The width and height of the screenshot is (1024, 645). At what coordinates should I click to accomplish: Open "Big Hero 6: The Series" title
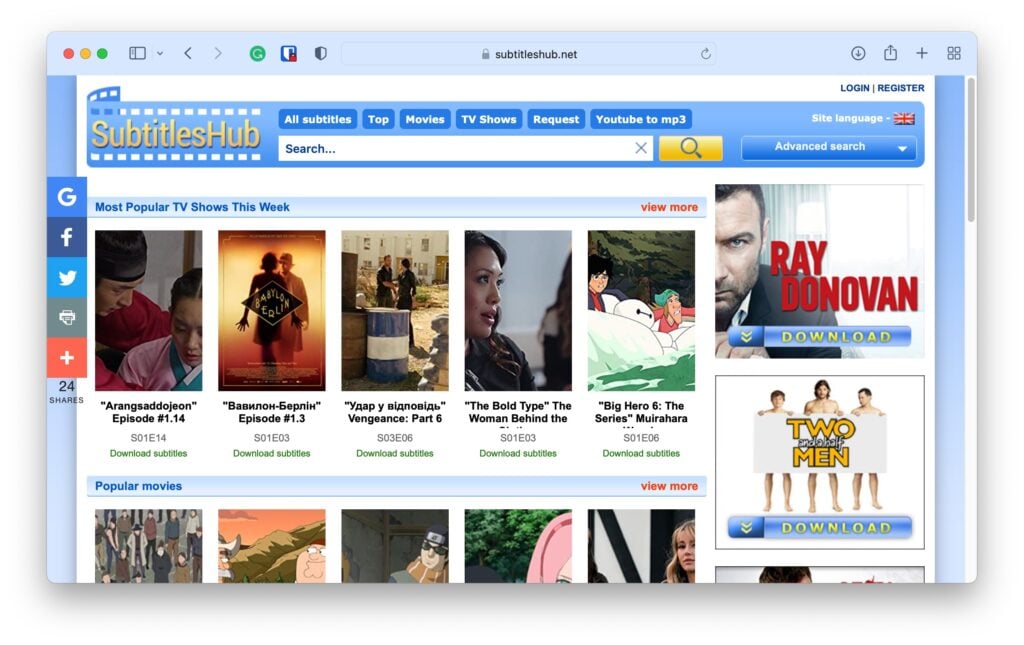641,413
